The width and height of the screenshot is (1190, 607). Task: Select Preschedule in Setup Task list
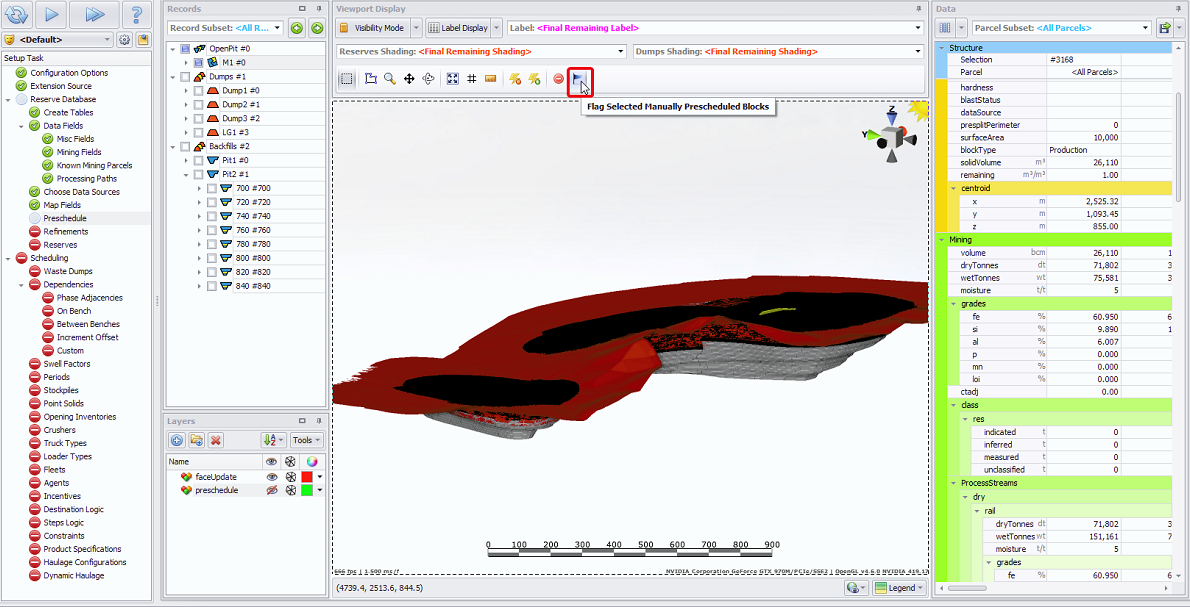click(x=64, y=218)
